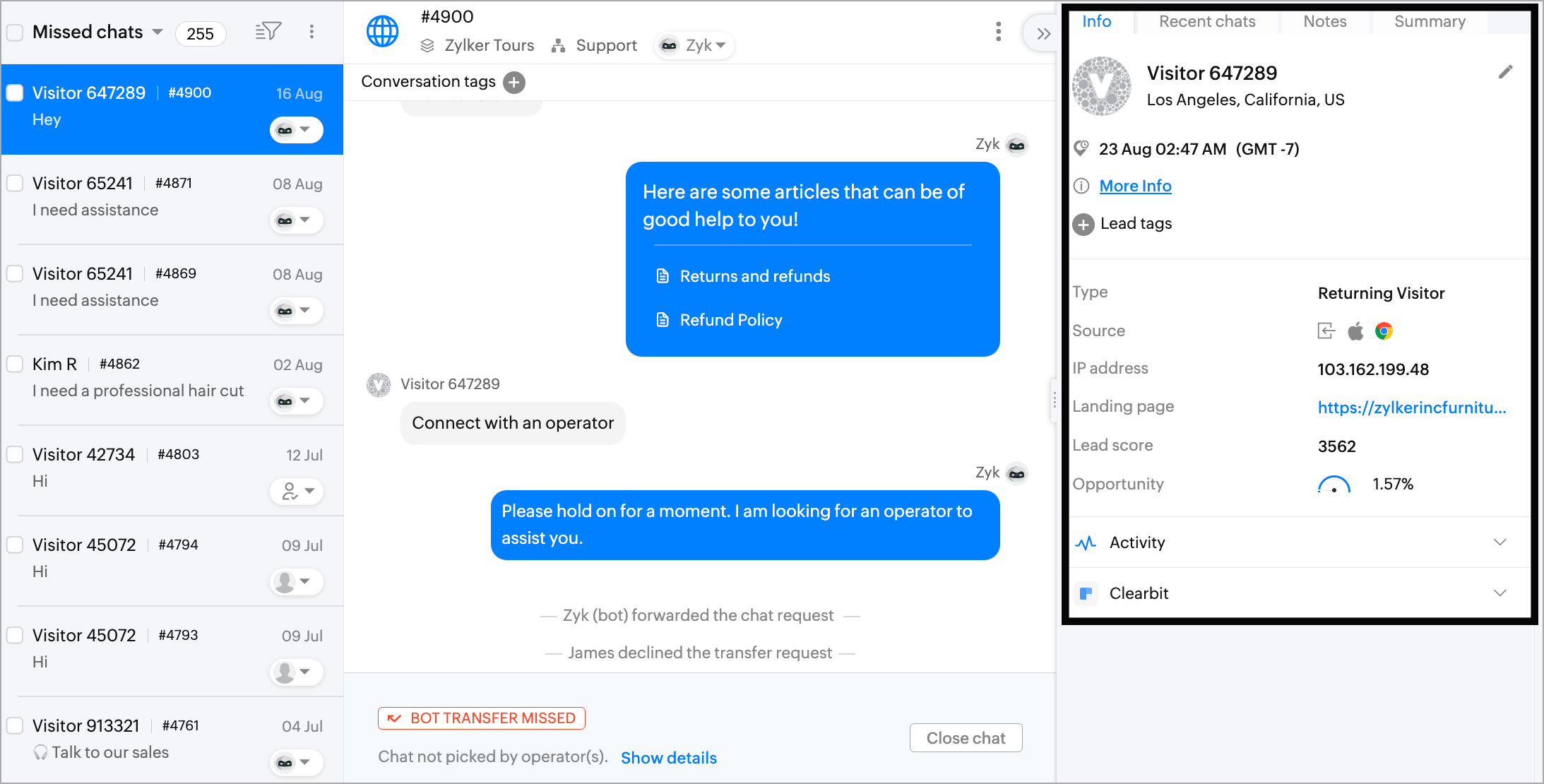
Task: Open the Notes tab
Action: coord(1324,21)
